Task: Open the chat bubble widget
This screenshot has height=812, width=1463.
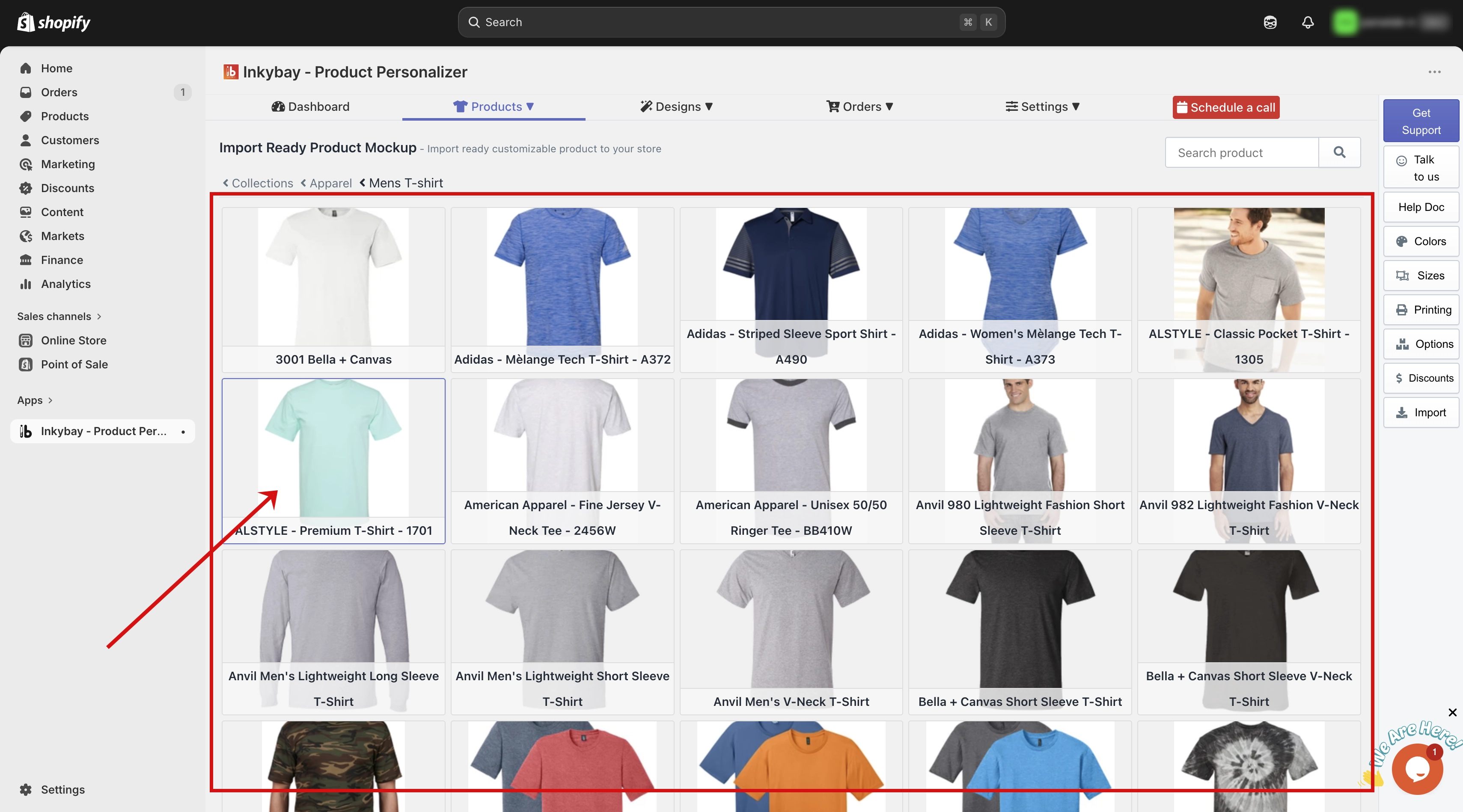Action: [x=1416, y=769]
